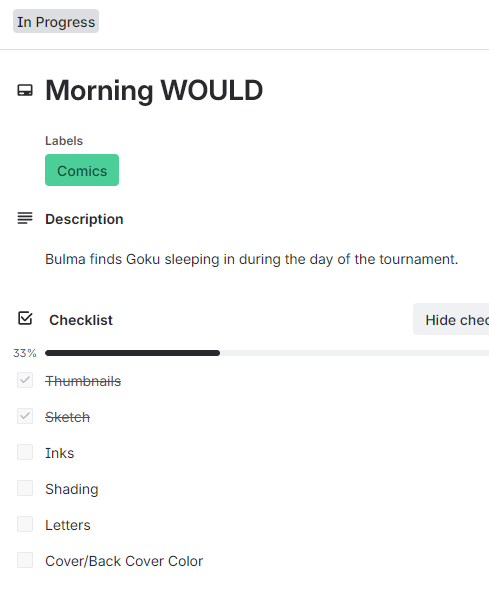
Task: Click the Checklist heading
Action: click(x=81, y=320)
